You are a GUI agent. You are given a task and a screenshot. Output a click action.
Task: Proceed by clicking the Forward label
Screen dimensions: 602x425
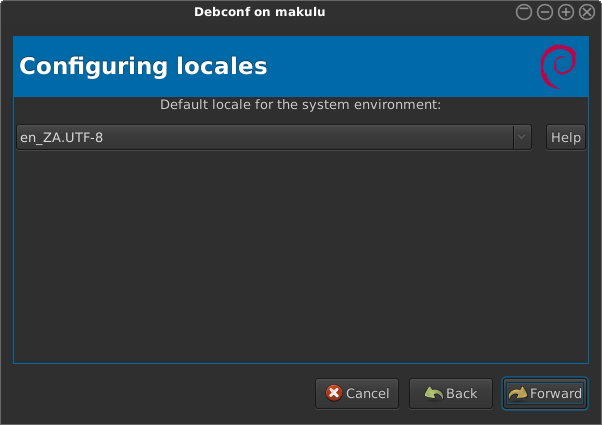pyautogui.click(x=556, y=393)
